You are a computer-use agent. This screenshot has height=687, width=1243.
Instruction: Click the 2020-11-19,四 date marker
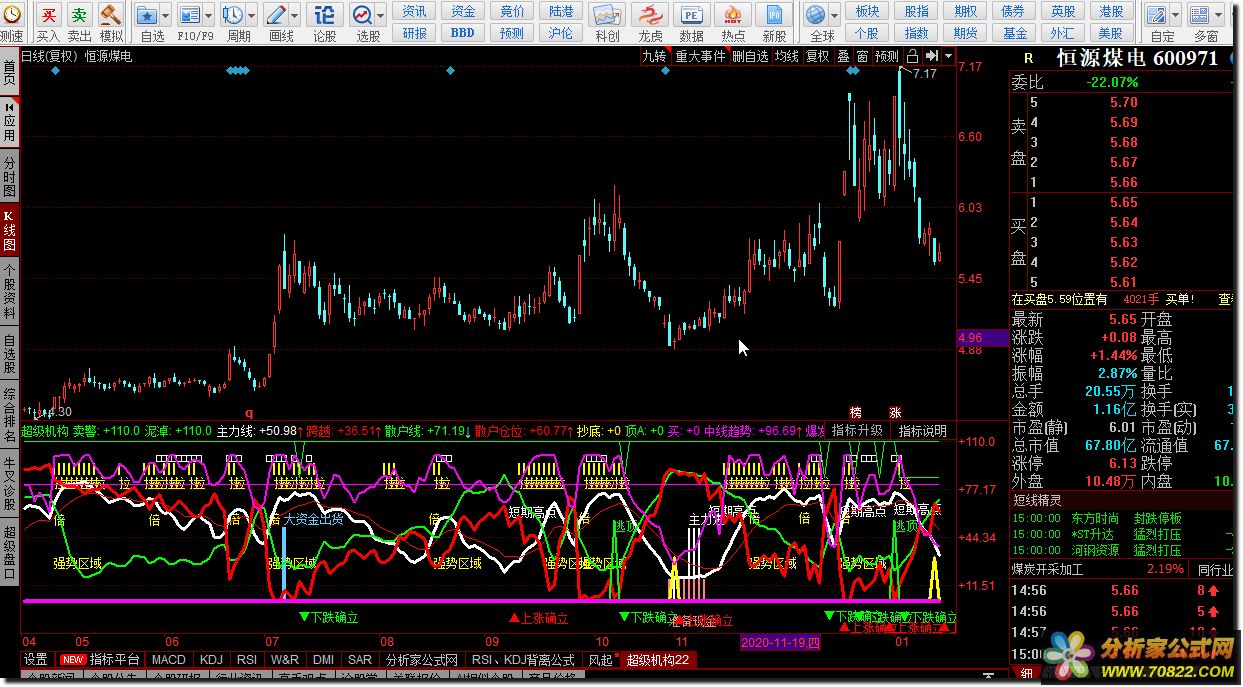point(780,642)
